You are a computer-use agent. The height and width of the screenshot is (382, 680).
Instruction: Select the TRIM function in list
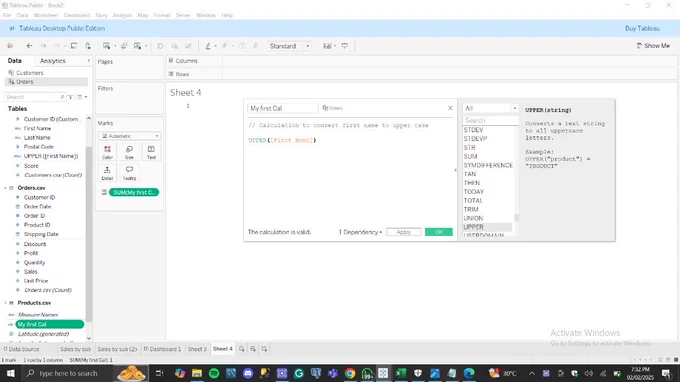471,209
